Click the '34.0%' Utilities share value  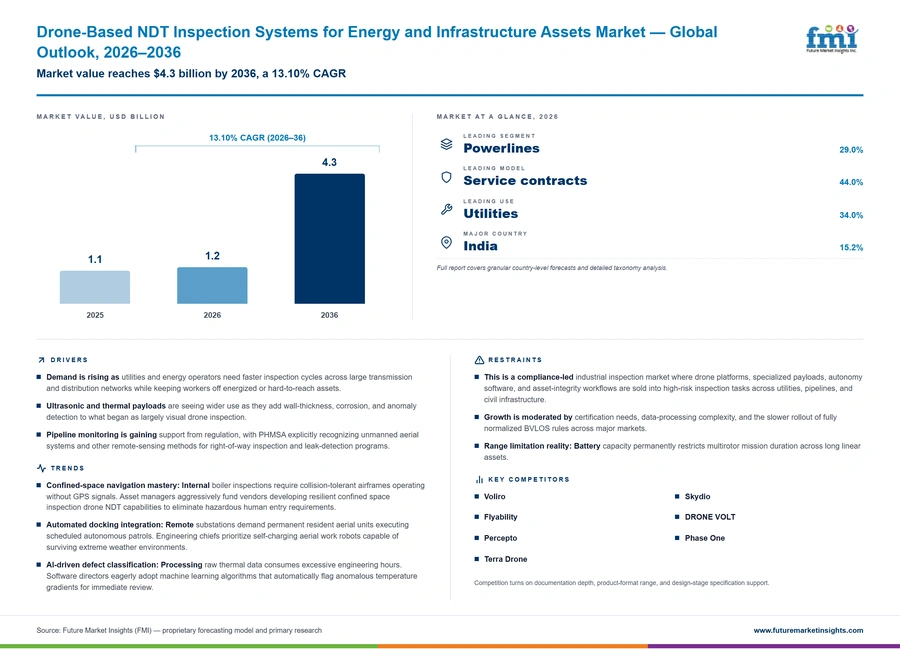(851, 215)
